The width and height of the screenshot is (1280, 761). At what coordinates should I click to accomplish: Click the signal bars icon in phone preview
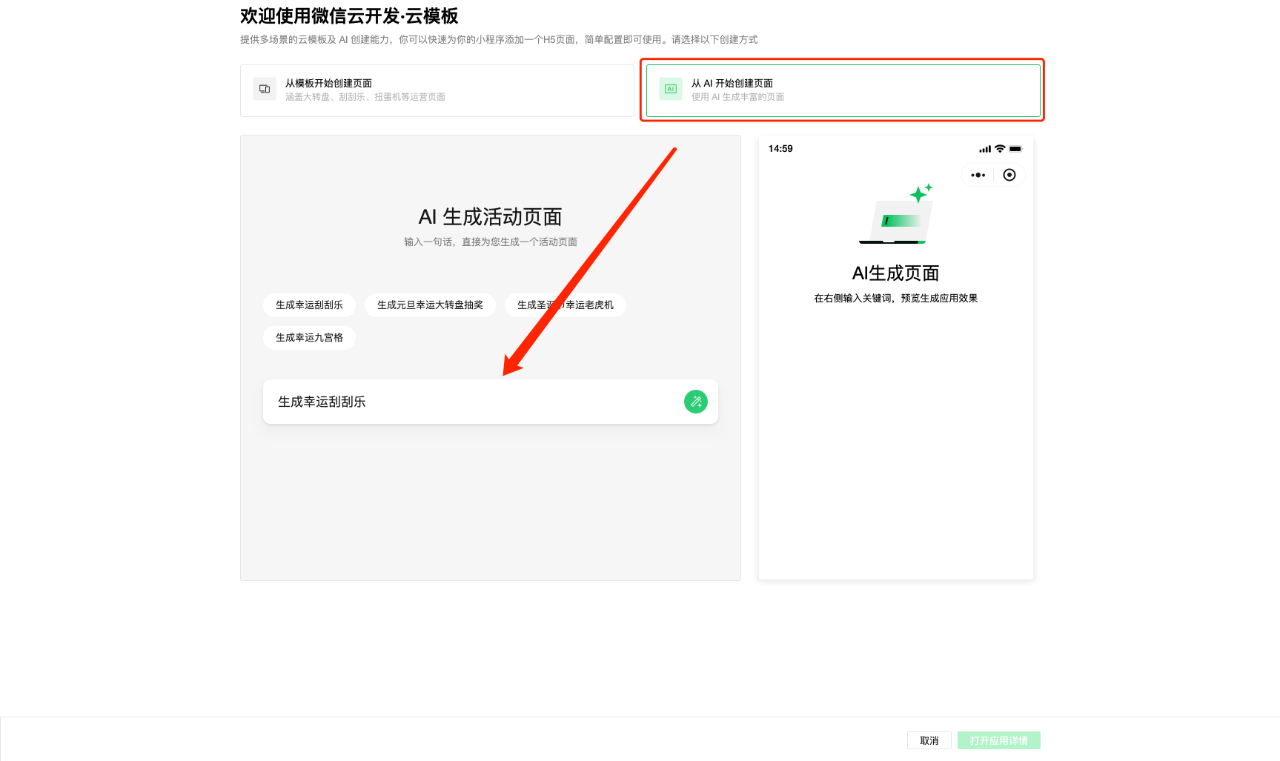[x=985, y=149]
